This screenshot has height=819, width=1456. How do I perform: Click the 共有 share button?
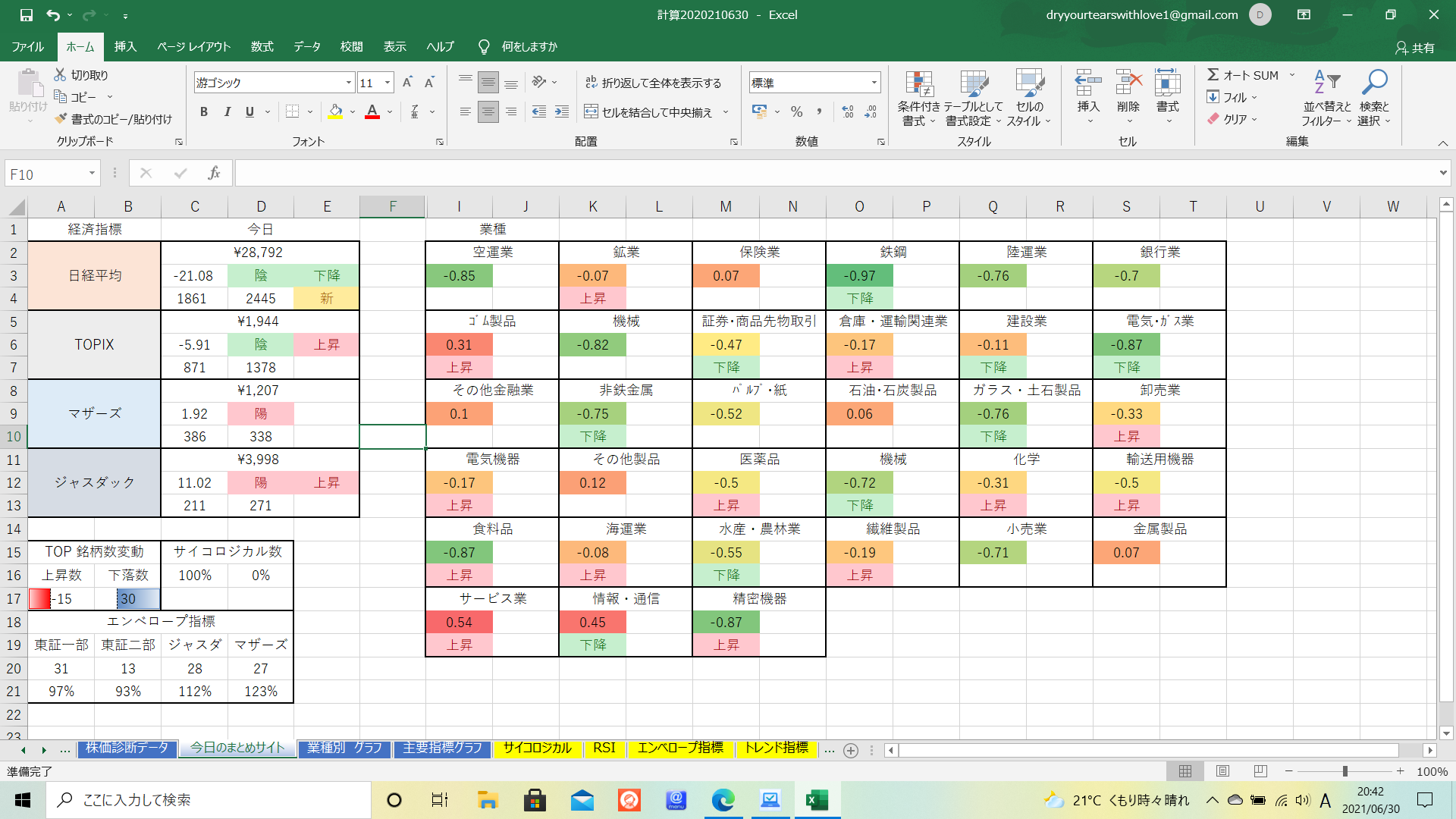point(1415,47)
